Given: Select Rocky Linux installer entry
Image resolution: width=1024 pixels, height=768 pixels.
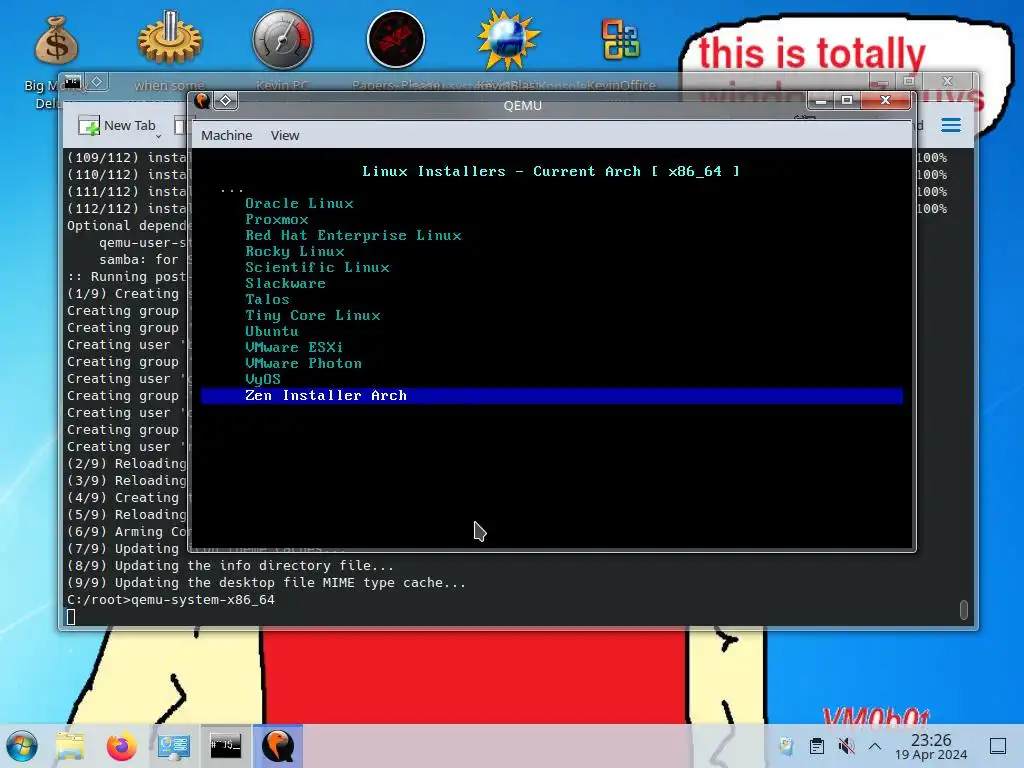Looking at the screenshot, I should [x=295, y=251].
